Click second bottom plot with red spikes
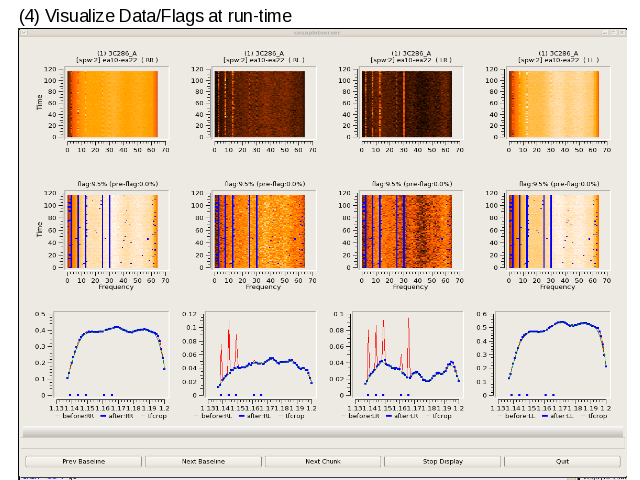640x480 pixels. pos(260,354)
